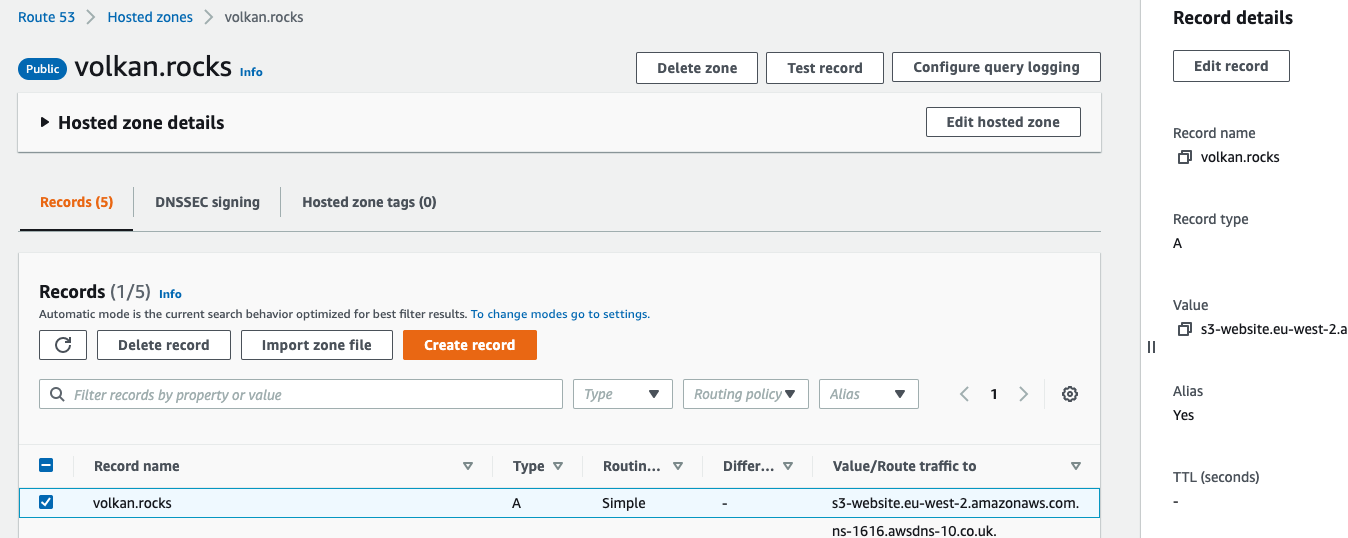Uncheck the volkan.rocks record checkbox
1348x538 pixels.
tap(46, 502)
